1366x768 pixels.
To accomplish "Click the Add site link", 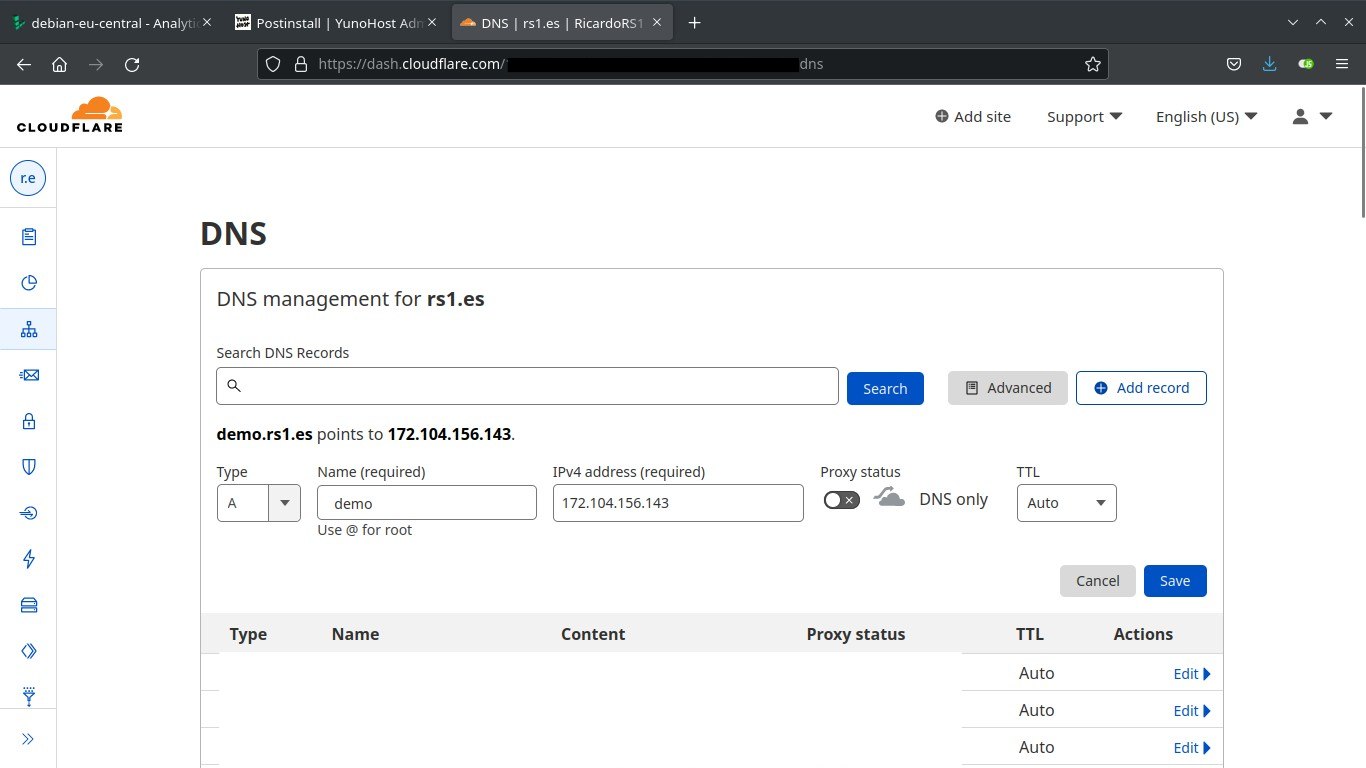I will pyautogui.click(x=973, y=117).
